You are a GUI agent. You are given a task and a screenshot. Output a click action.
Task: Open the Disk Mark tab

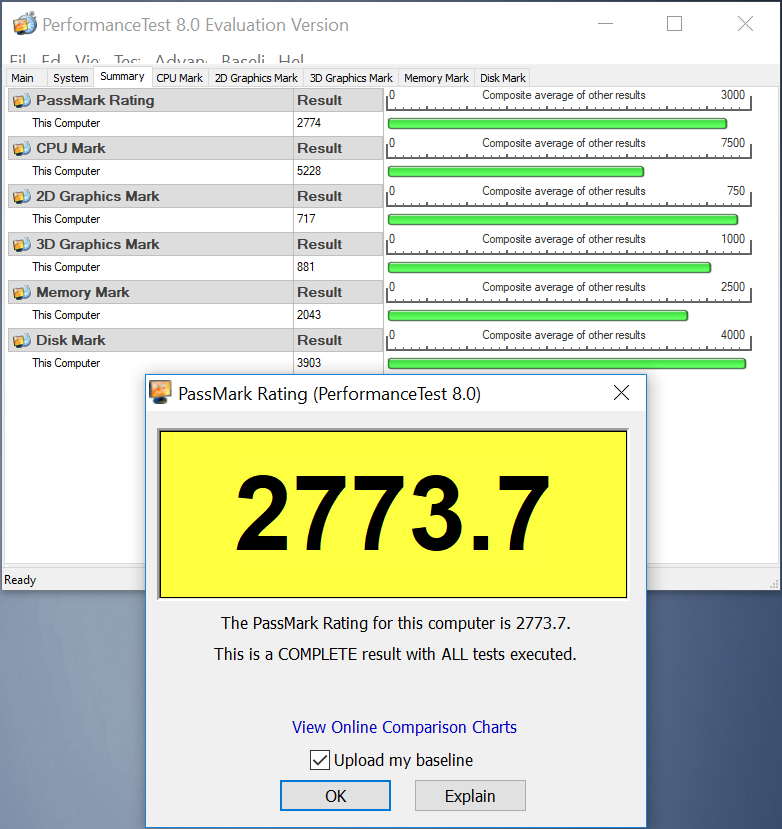[502, 78]
